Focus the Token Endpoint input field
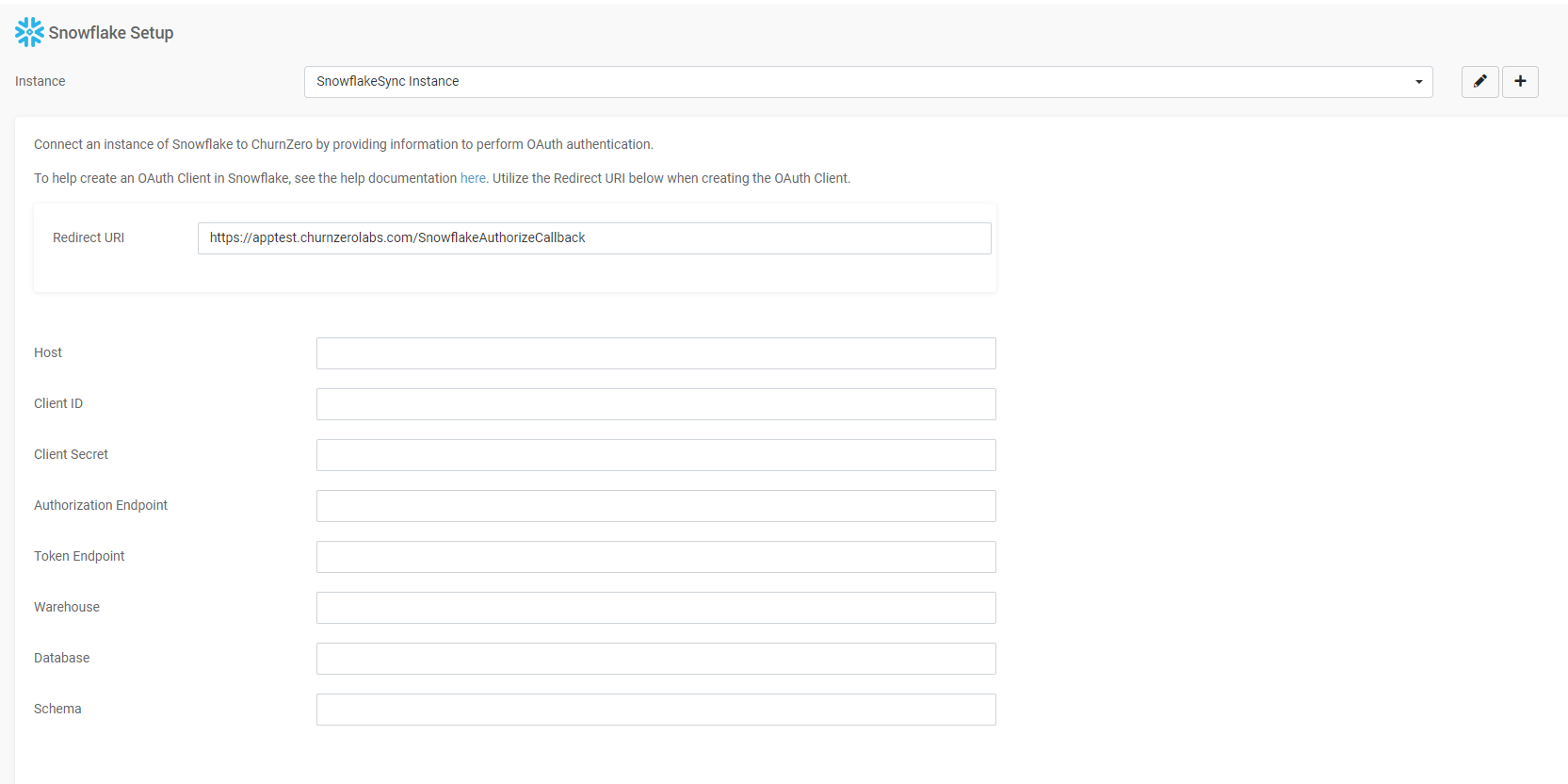The width and height of the screenshot is (1568, 784). click(x=655, y=557)
